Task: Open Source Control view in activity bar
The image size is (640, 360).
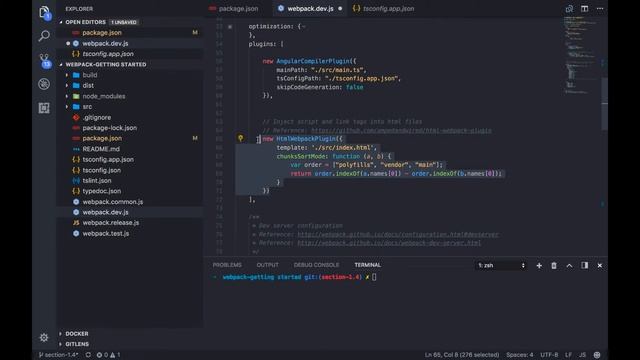Action: [x=45, y=60]
